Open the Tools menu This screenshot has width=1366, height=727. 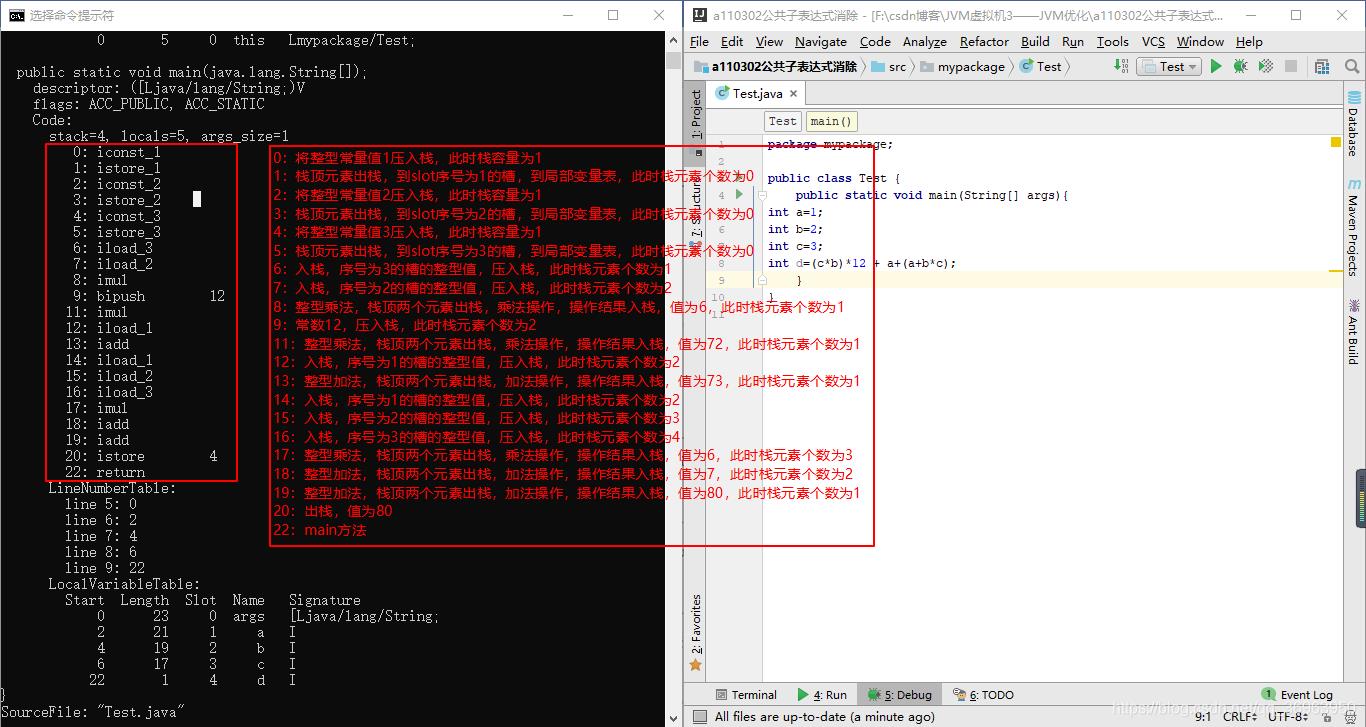tap(1112, 41)
